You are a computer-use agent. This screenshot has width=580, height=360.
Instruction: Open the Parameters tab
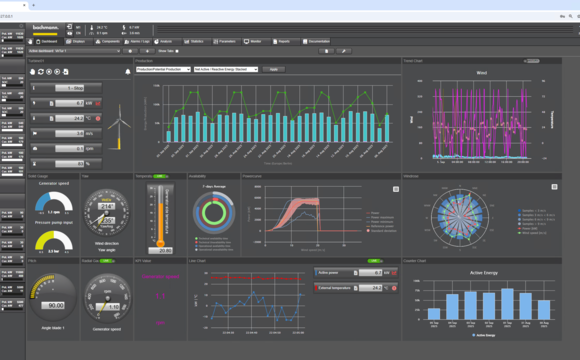226,41
